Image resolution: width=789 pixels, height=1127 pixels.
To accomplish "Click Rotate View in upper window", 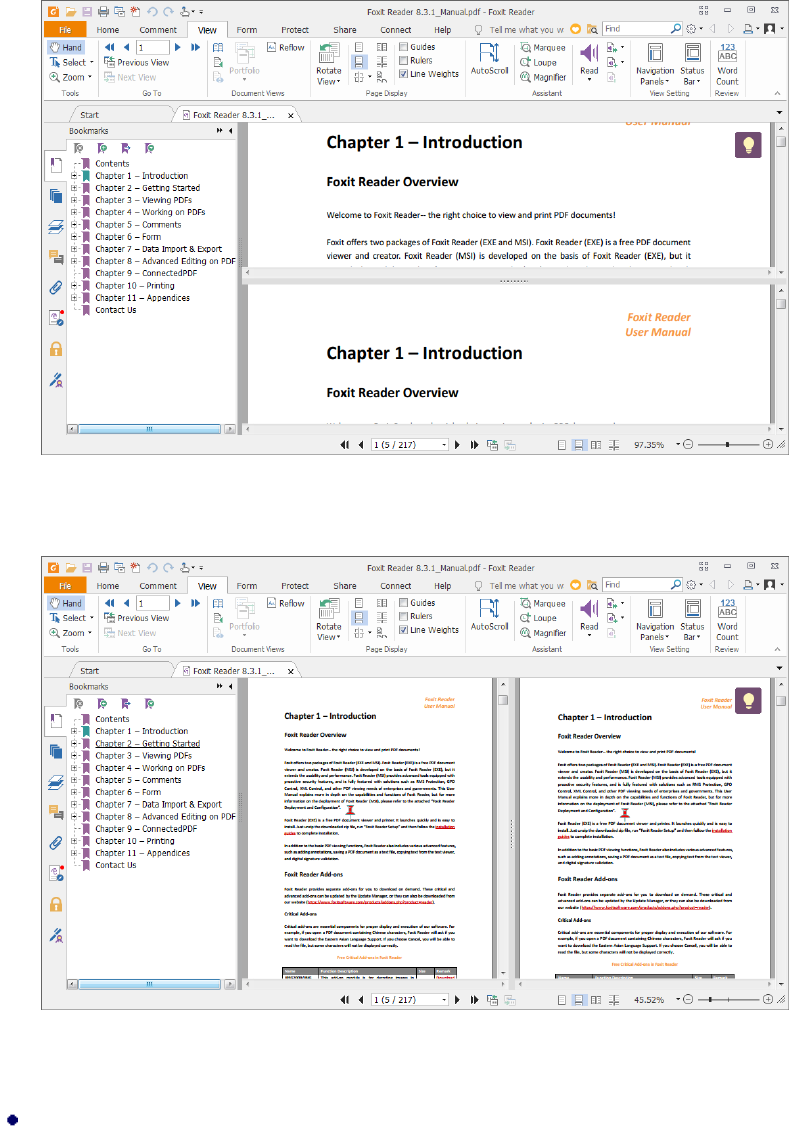I will (328, 64).
